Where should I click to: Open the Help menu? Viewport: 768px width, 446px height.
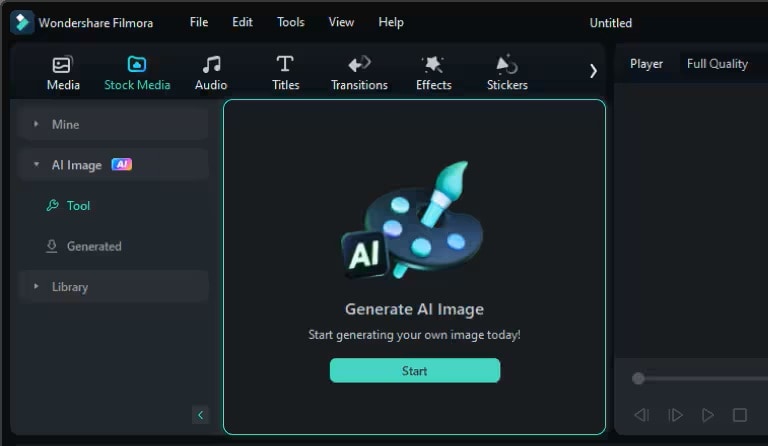coord(391,23)
